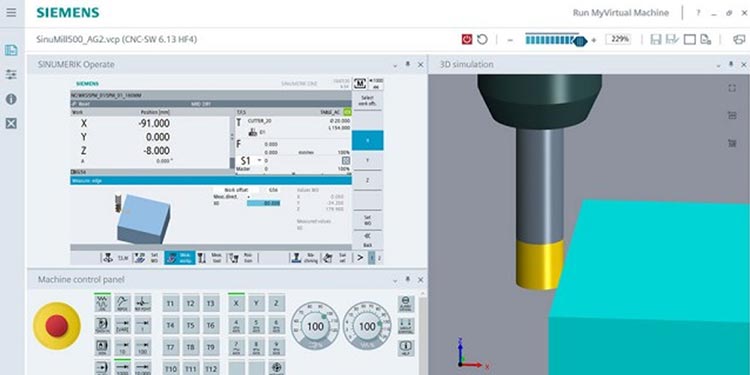Open the help question mark icon
Screen dimensions: 750x375
699,13
